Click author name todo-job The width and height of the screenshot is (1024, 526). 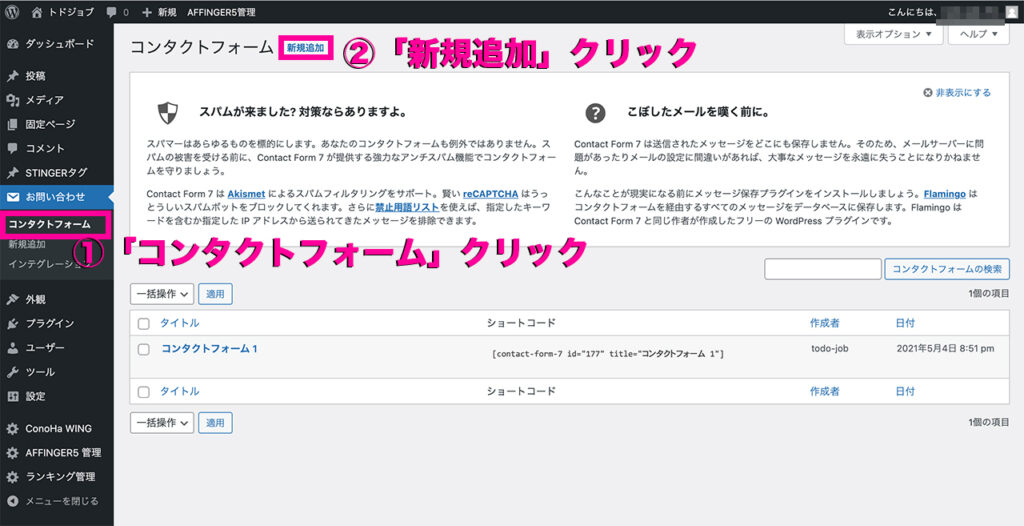point(829,348)
